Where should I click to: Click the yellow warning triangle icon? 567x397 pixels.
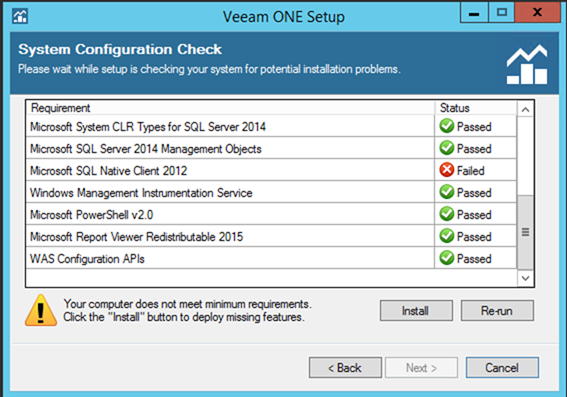pyautogui.click(x=40, y=311)
